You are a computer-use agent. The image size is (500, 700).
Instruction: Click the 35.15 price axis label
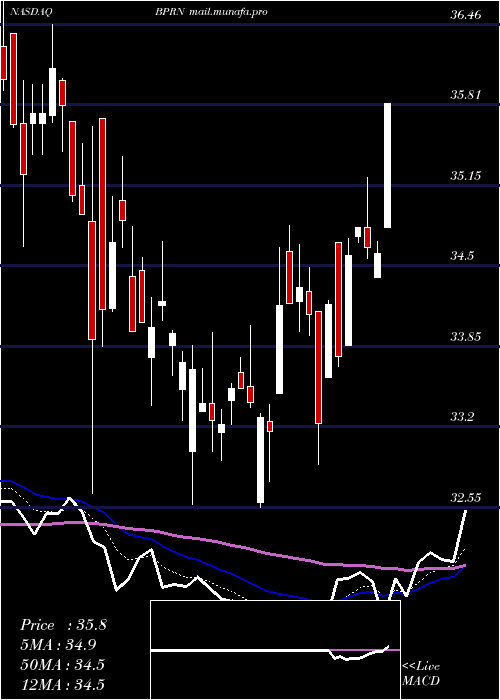(466, 175)
